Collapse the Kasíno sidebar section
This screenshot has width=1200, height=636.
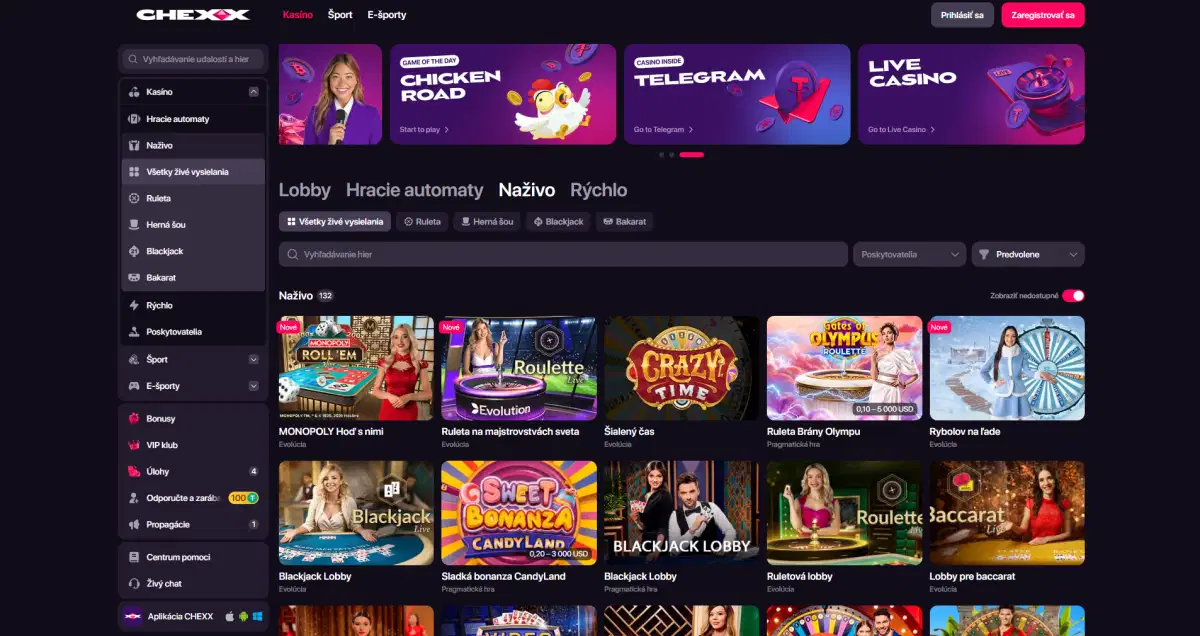click(x=253, y=92)
